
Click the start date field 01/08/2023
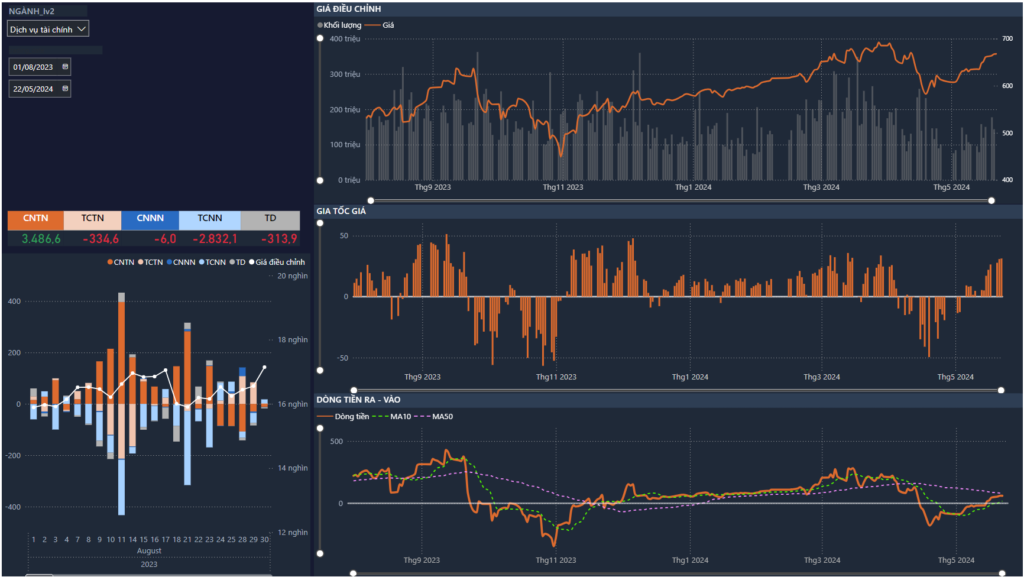[33, 67]
